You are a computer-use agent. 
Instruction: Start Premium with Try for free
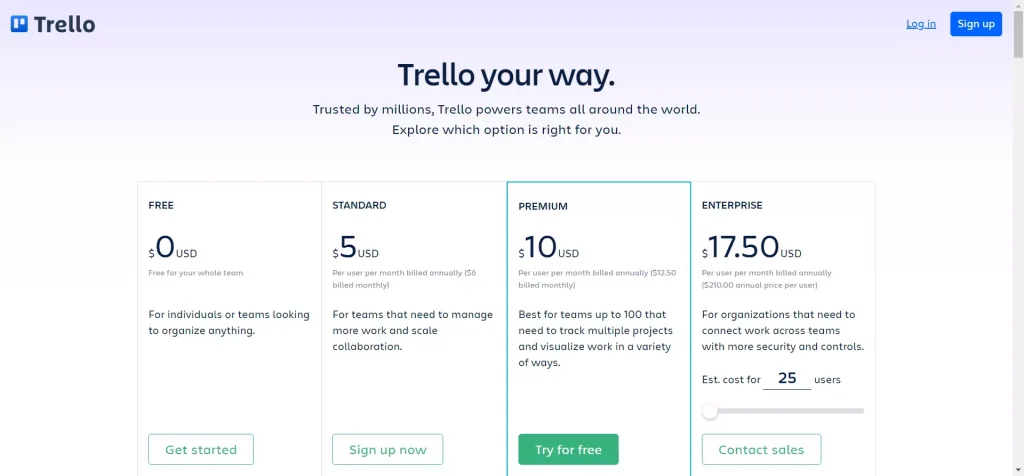[x=568, y=450]
